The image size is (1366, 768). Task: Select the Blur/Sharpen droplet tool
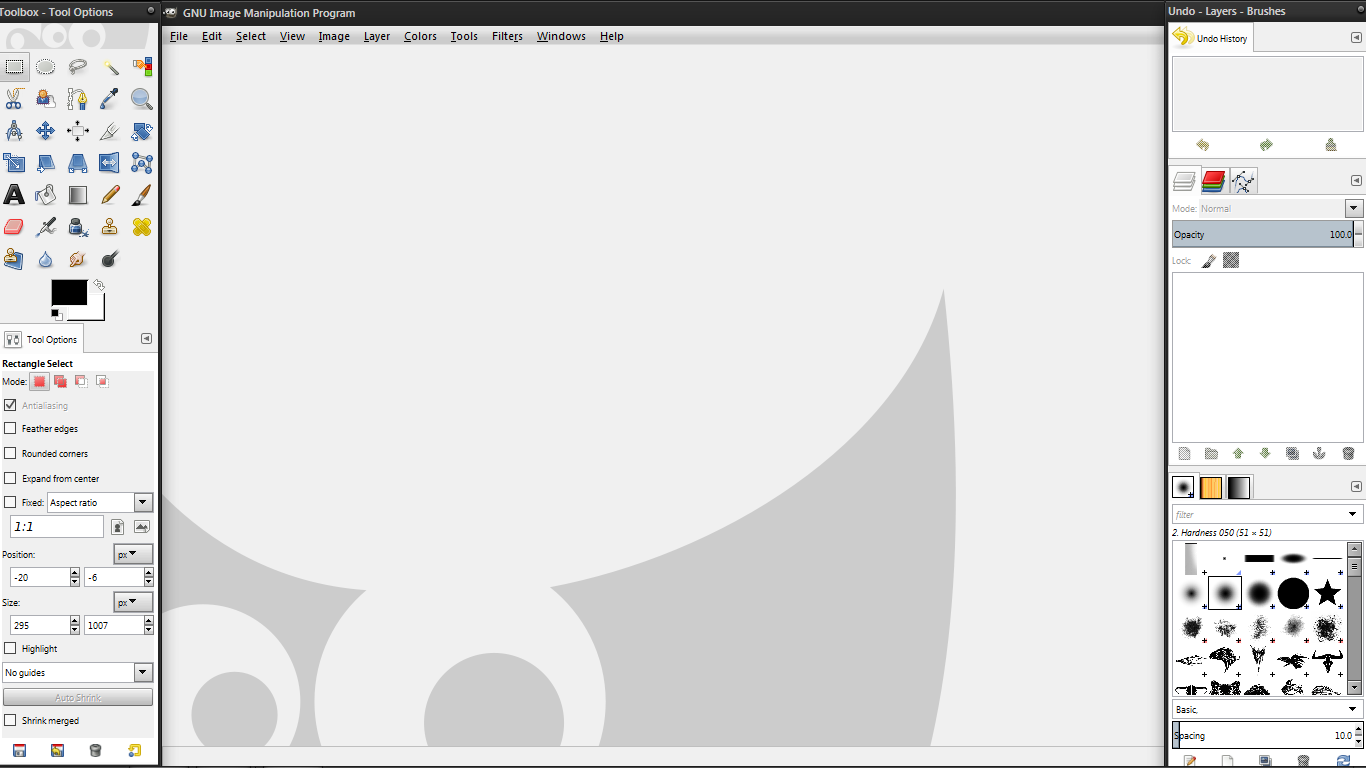pos(46,259)
